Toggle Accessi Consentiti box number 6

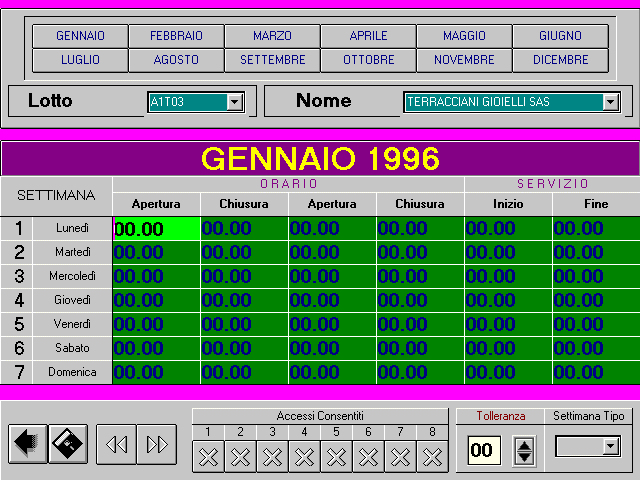368,456
